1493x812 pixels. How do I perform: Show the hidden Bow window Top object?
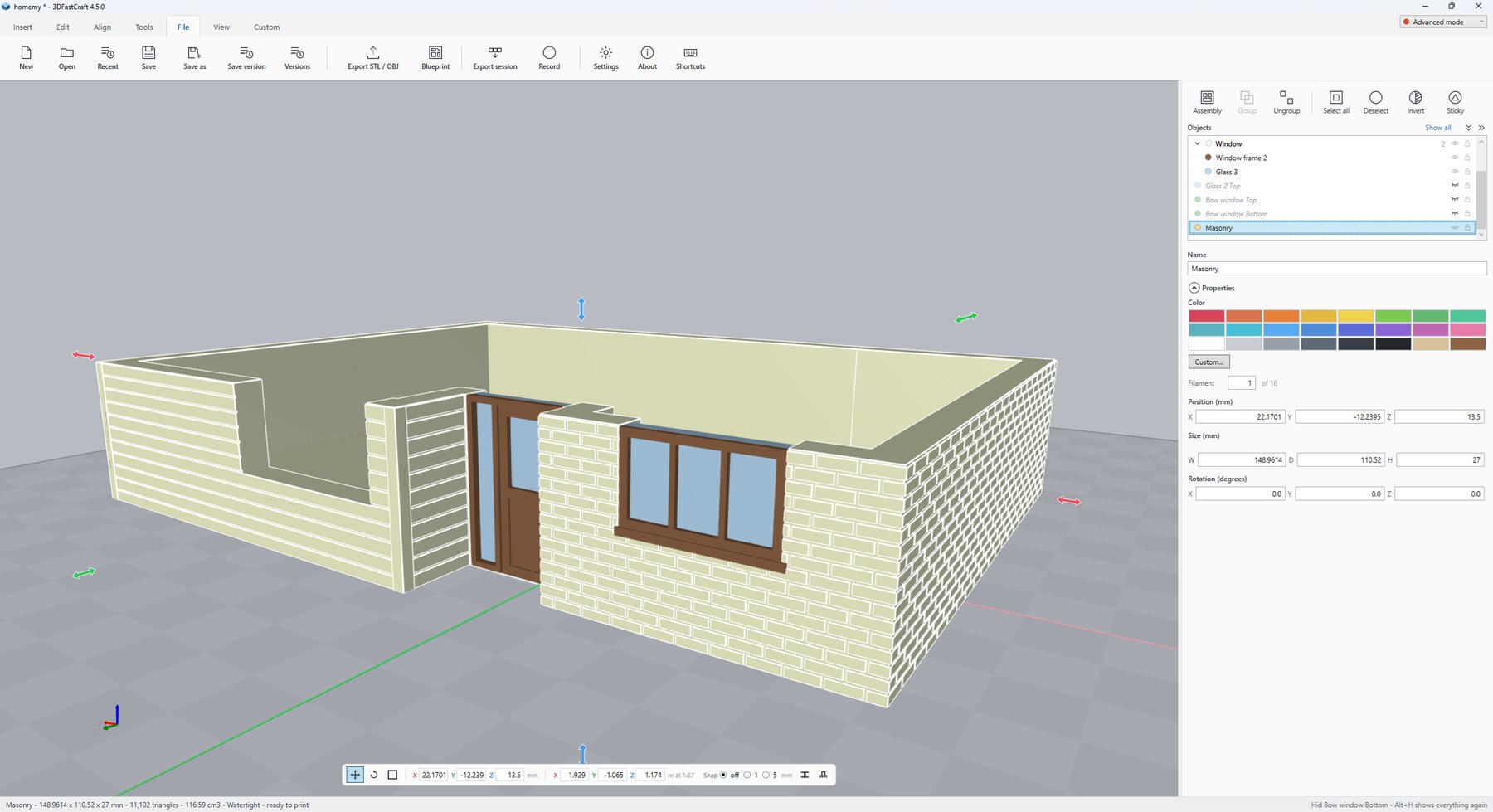click(x=1454, y=200)
